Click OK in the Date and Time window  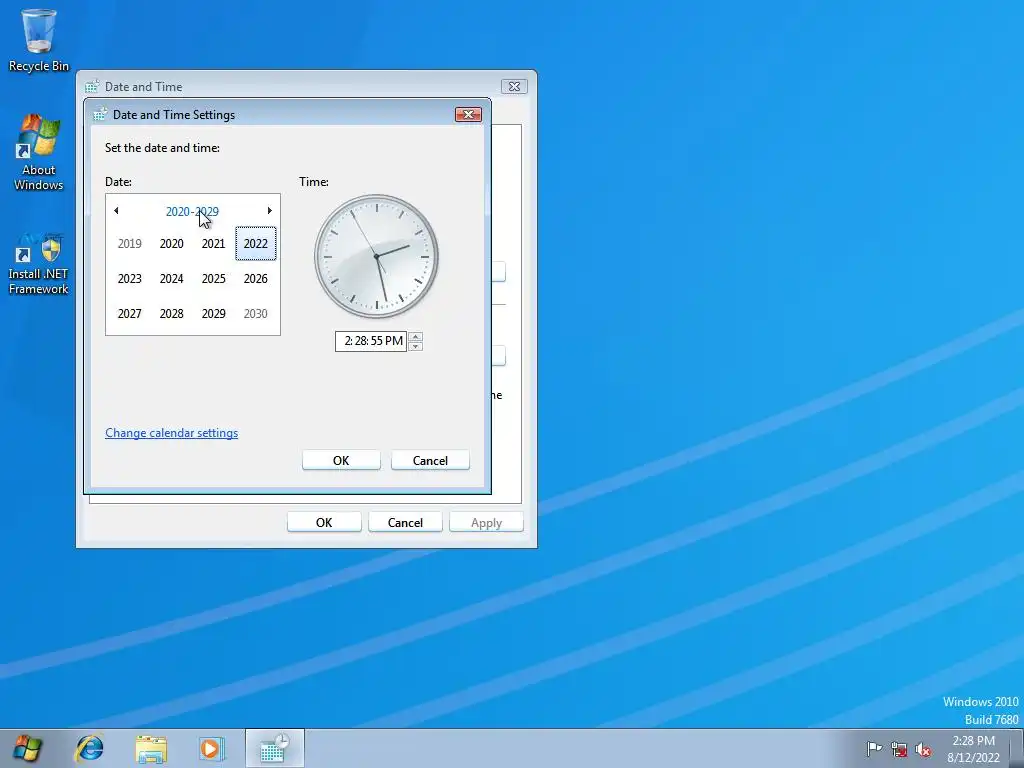pos(324,522)
